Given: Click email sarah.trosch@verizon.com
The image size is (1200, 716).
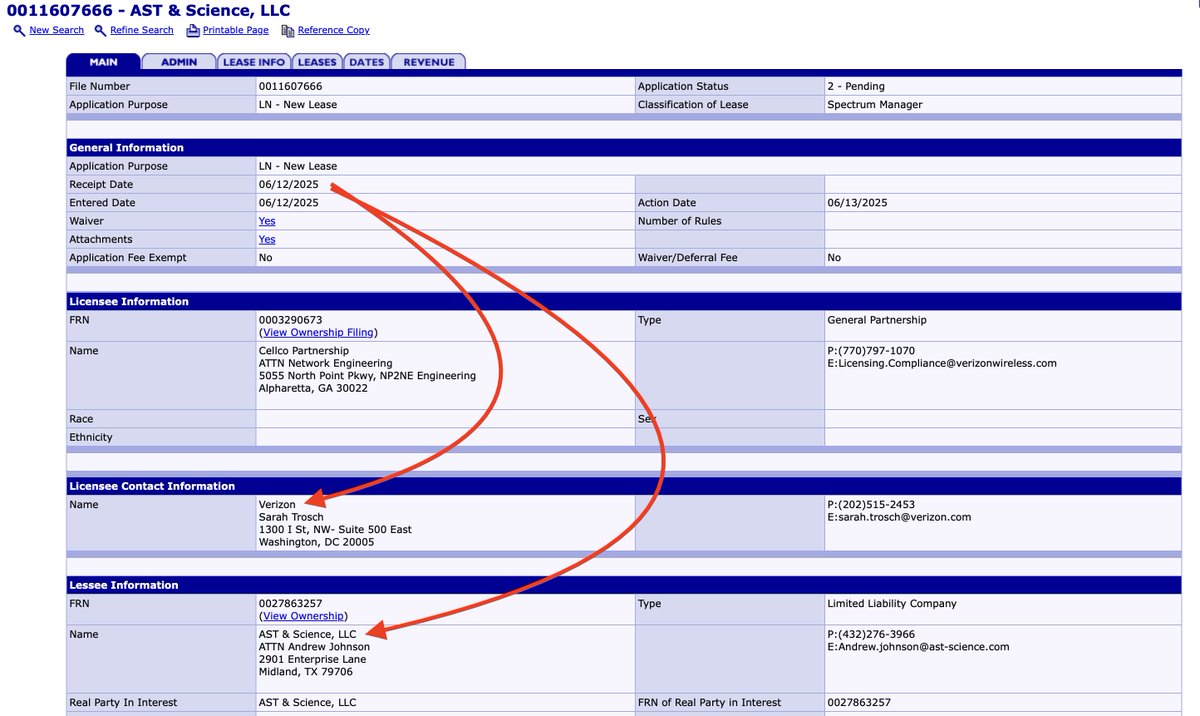Looking at the screenshot, I should coord(899,517).
